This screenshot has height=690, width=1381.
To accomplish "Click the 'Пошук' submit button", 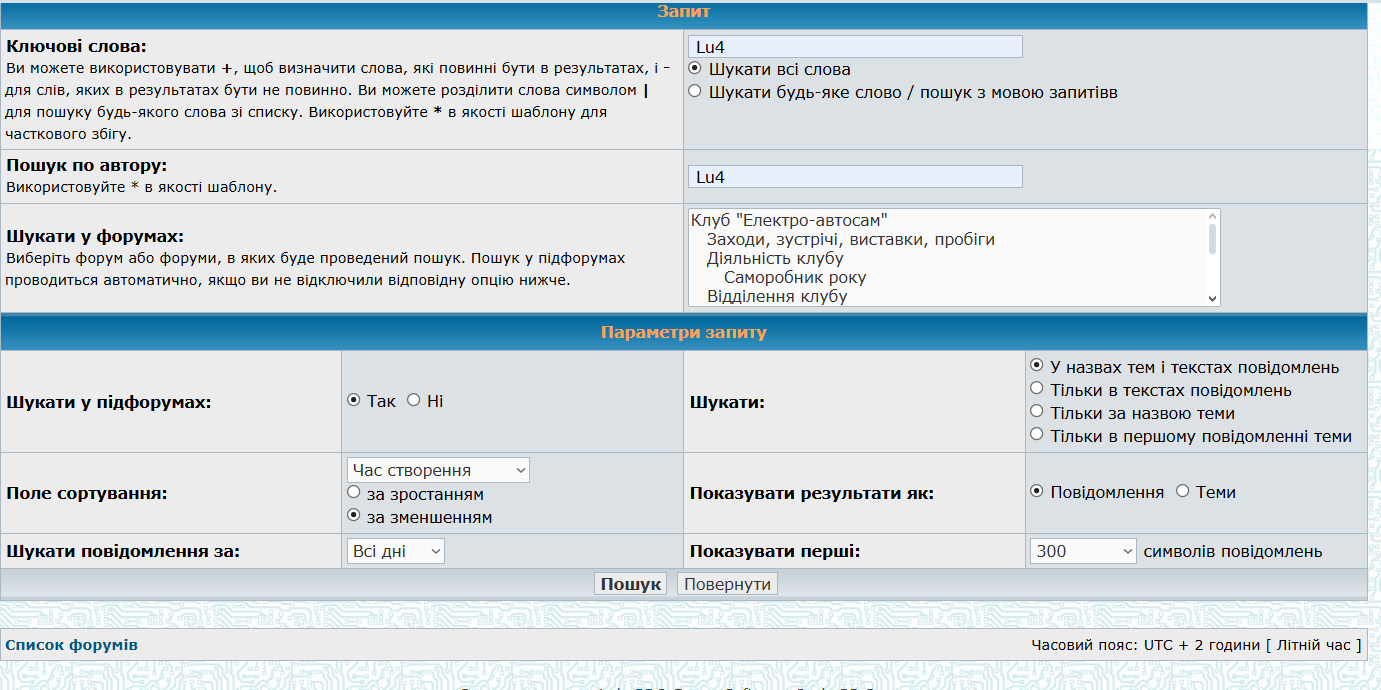I will (x=631, y=584).
